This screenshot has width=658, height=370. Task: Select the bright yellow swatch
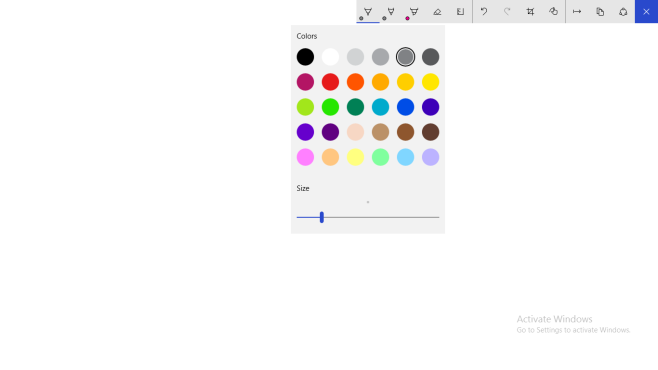pyautogui.click(x=431, y=82)
